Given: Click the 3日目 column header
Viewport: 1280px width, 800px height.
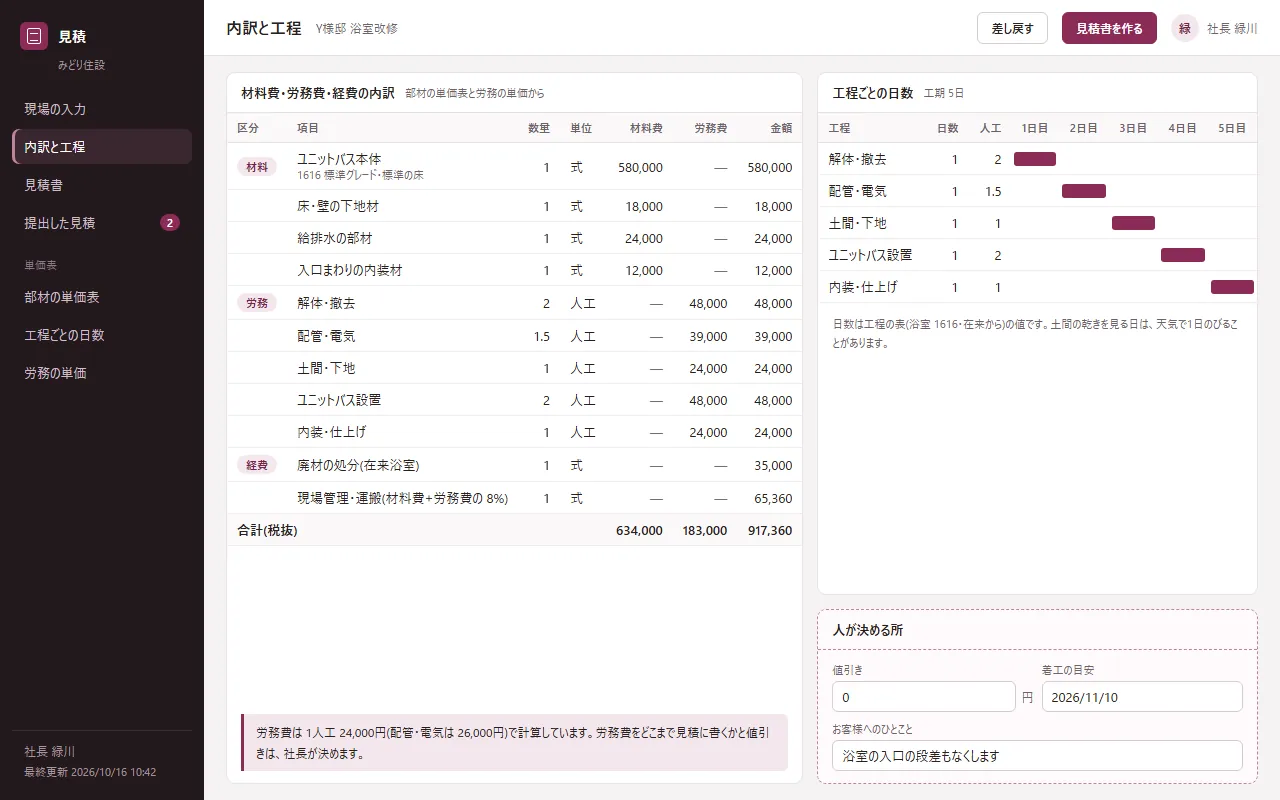Looking at the screenshot, I should point(1133,128).
